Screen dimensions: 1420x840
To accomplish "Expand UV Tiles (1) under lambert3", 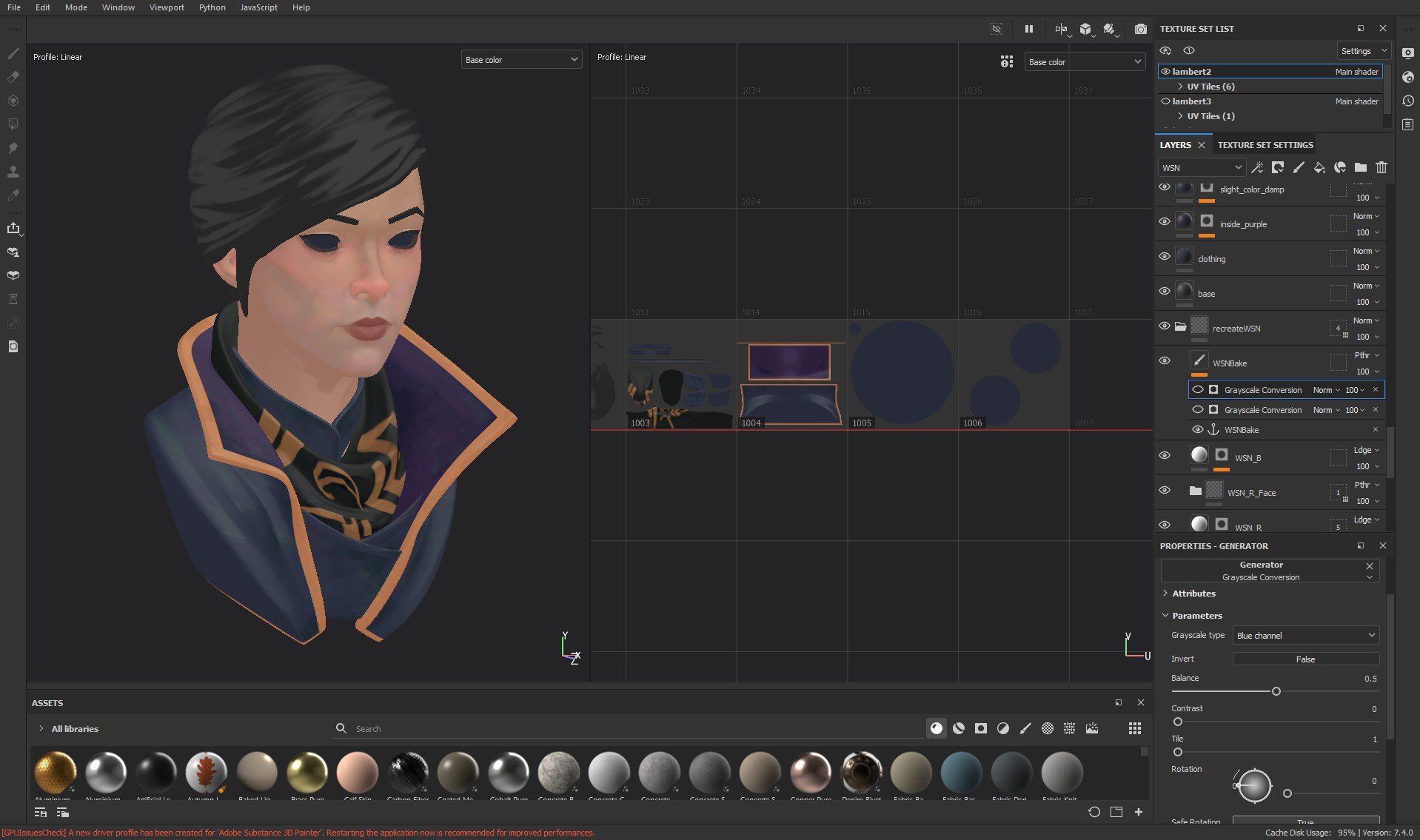I will [x=1180, y=116].
